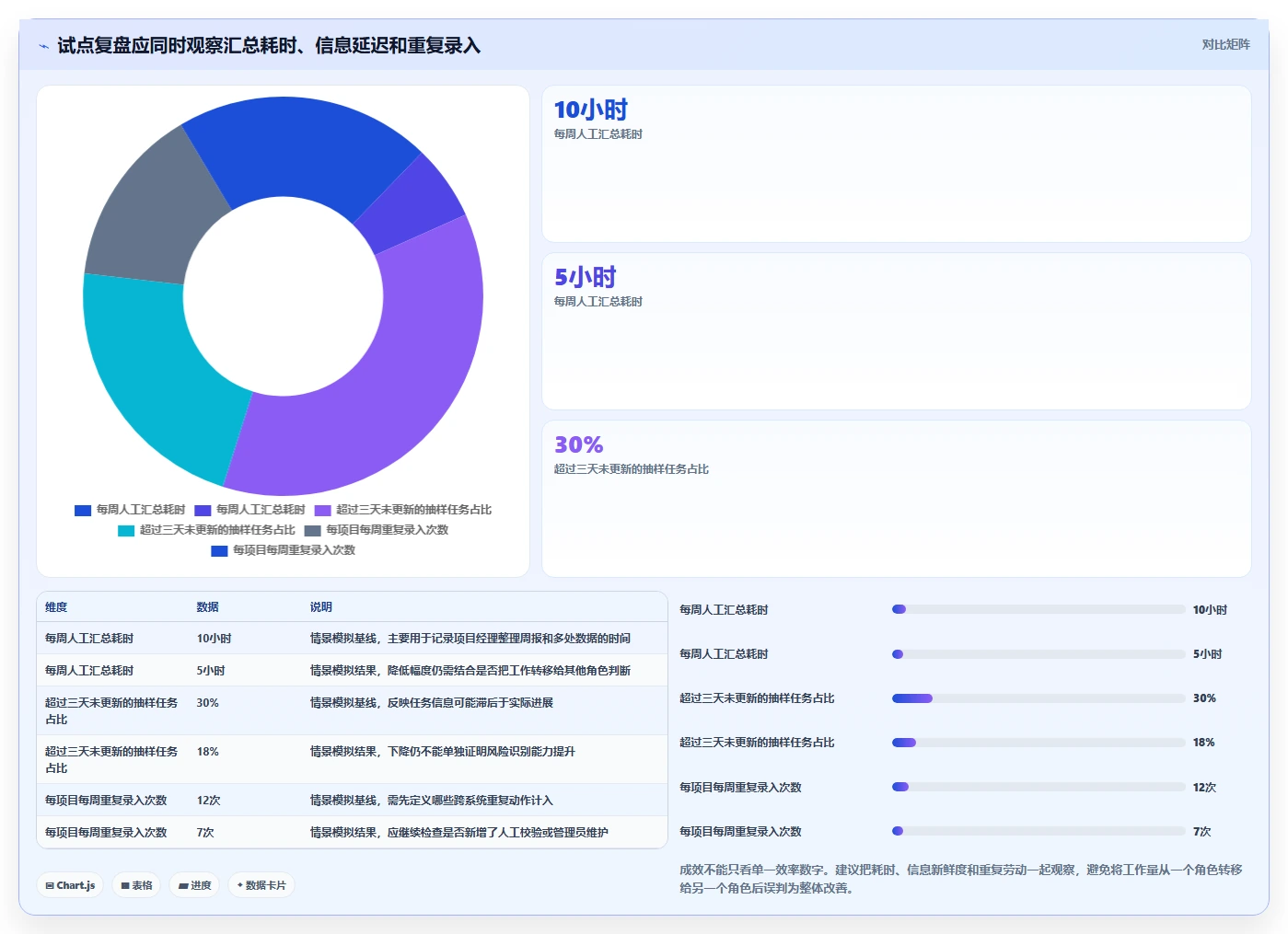Toggle indigo legend entry 每周人工汇总耗时
Image resolution: width=1288 pixels, height=934 pixels.
(x=249, y=510)
